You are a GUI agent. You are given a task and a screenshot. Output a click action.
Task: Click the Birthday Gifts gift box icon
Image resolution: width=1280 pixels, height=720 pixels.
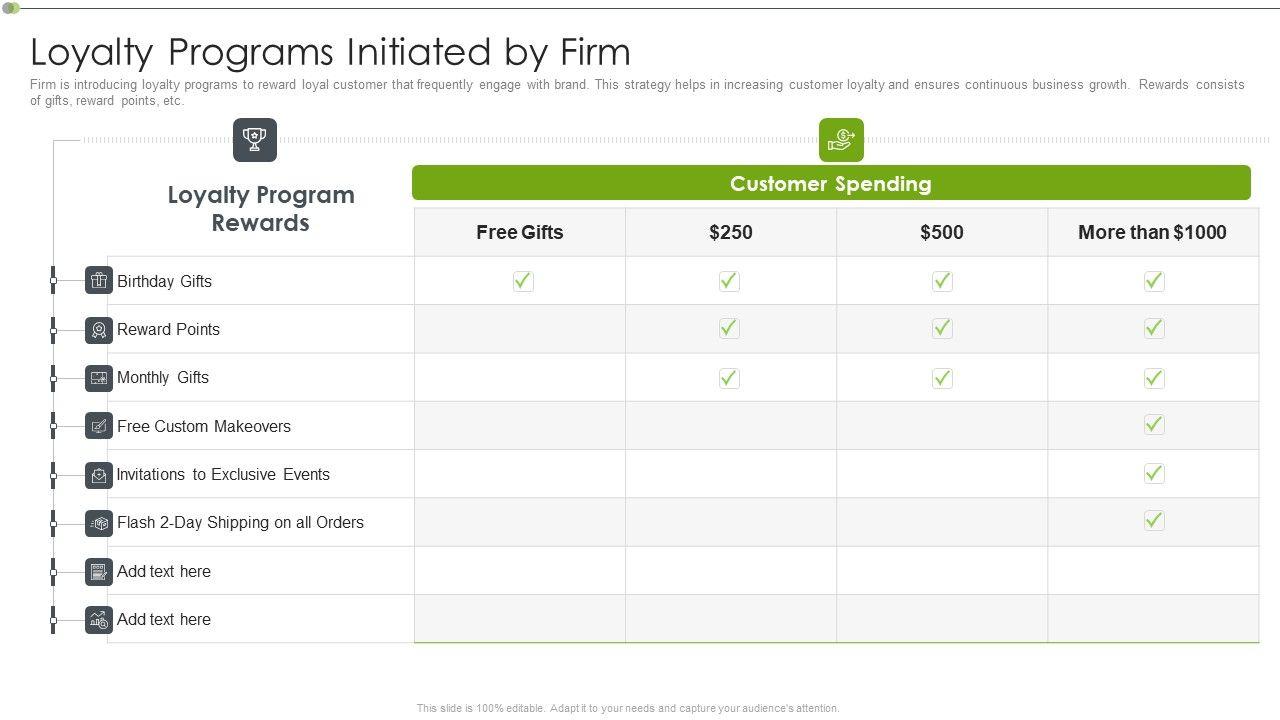click(x=98, y=281)
